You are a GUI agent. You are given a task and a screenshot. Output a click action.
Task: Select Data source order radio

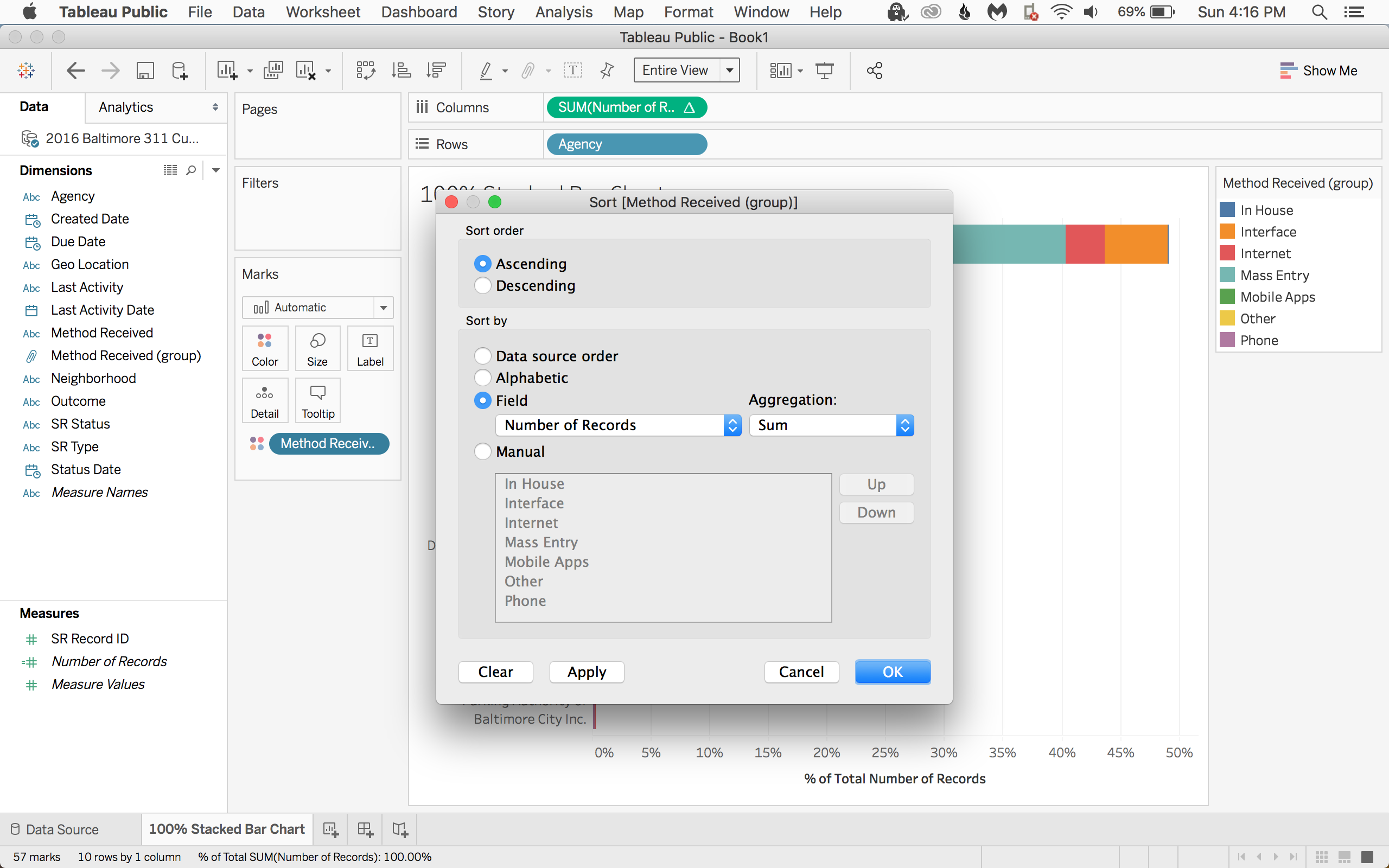click(x=483, y=356)
